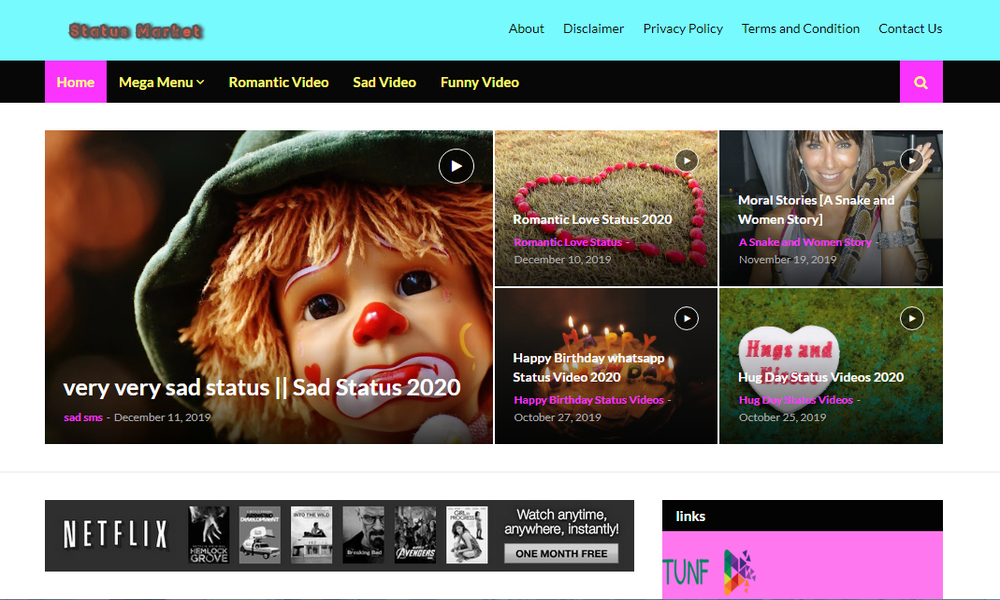Visit the Disclaimer page
The height and width of the screenshot is (600, 1000).
[593, 29]
